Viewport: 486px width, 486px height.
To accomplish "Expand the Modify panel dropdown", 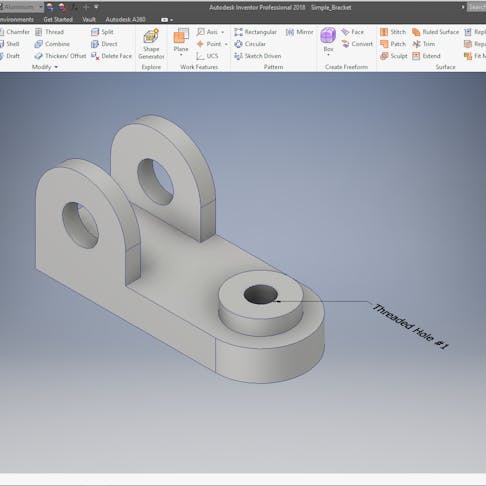I will click(56, 67).
